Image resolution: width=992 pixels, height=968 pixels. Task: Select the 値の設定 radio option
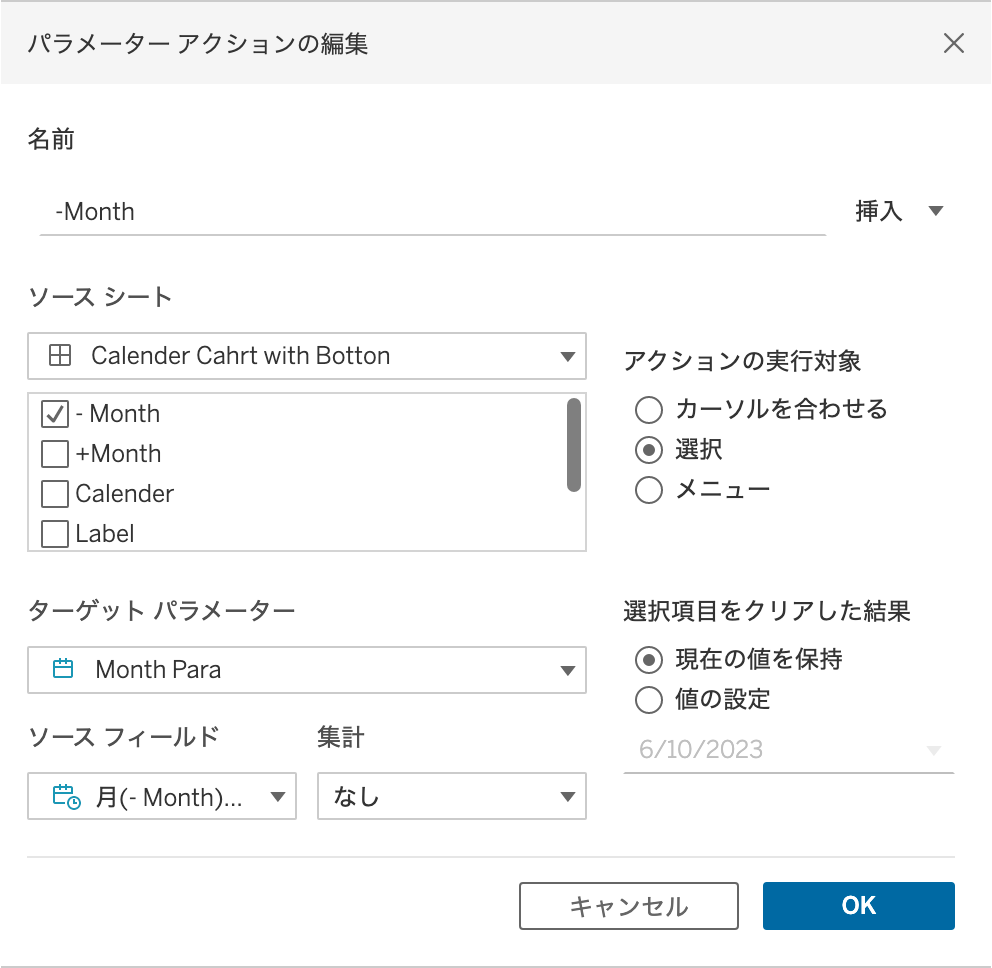[x=649, y=699]
